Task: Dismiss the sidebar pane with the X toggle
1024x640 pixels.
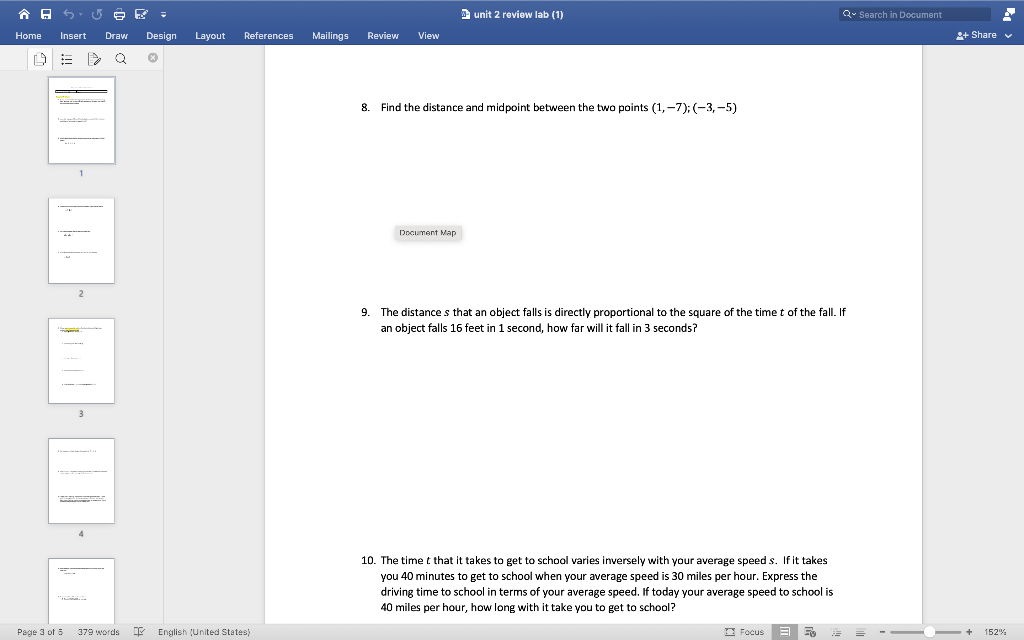Action: coord(153,58)
